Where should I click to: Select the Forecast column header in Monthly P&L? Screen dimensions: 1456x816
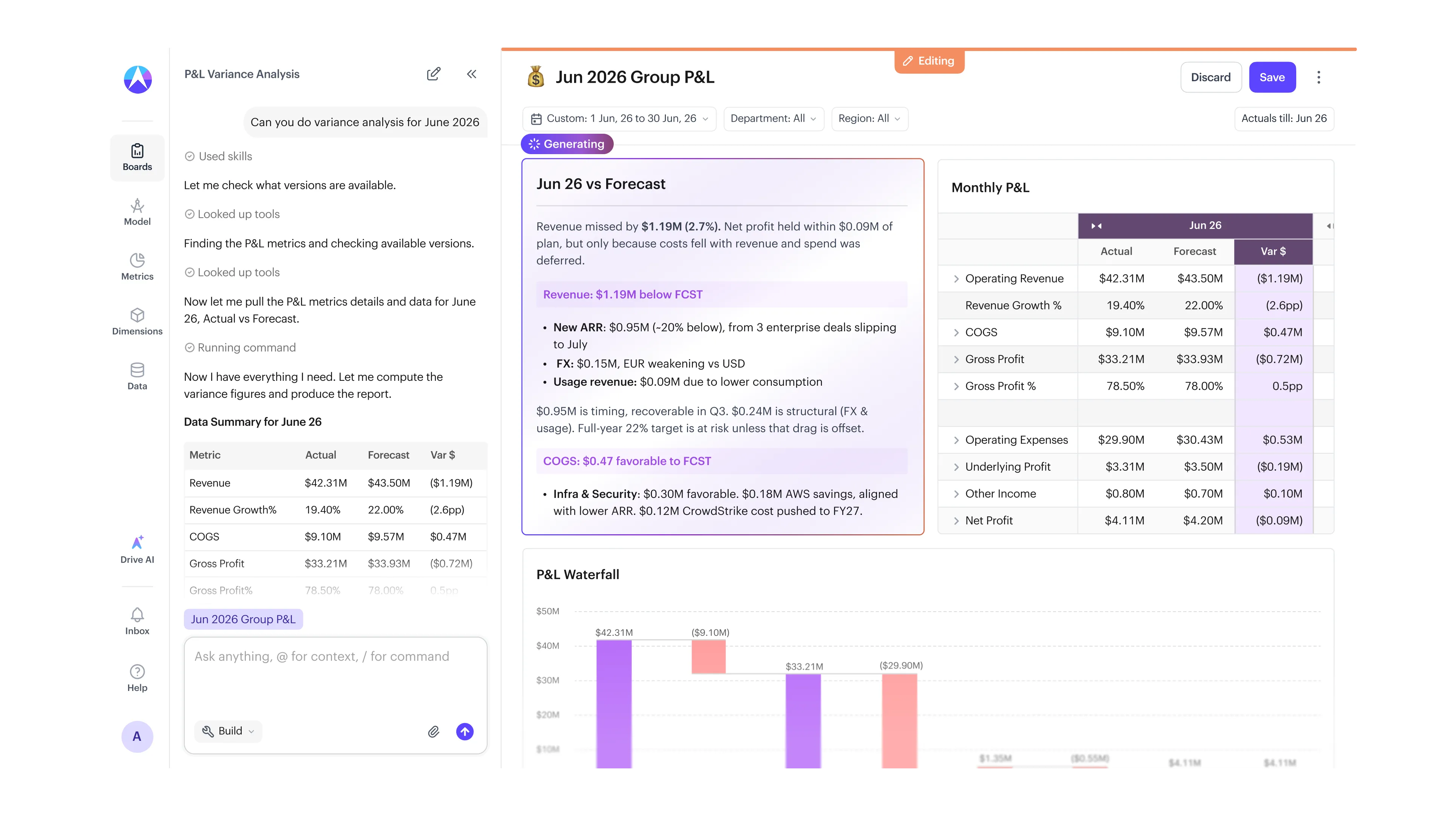(x=1194, y=252)
